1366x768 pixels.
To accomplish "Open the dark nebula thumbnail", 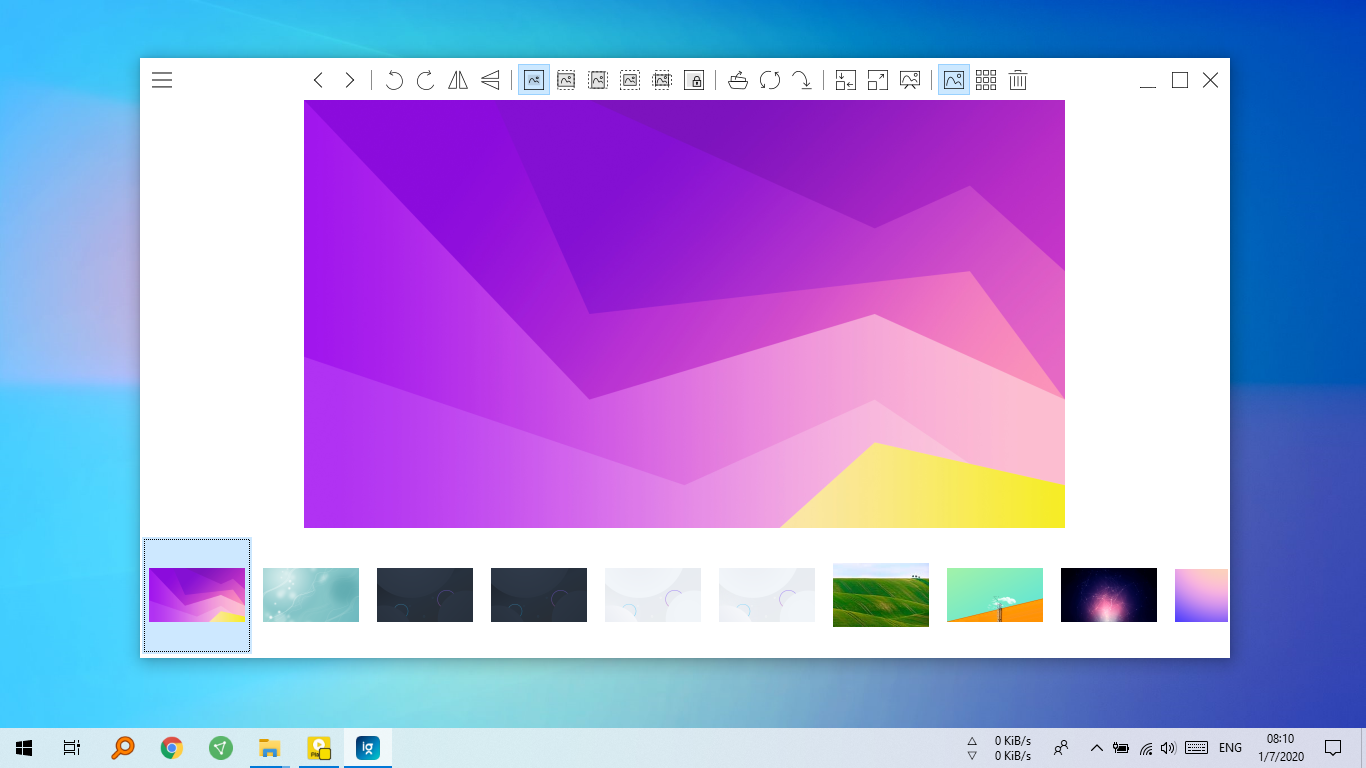I will pos(1109,595).
